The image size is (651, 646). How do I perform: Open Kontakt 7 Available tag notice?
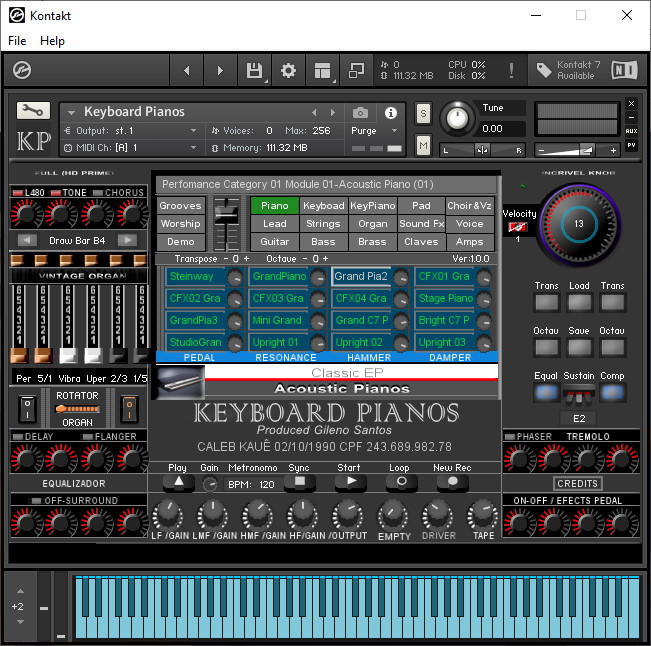568,70
